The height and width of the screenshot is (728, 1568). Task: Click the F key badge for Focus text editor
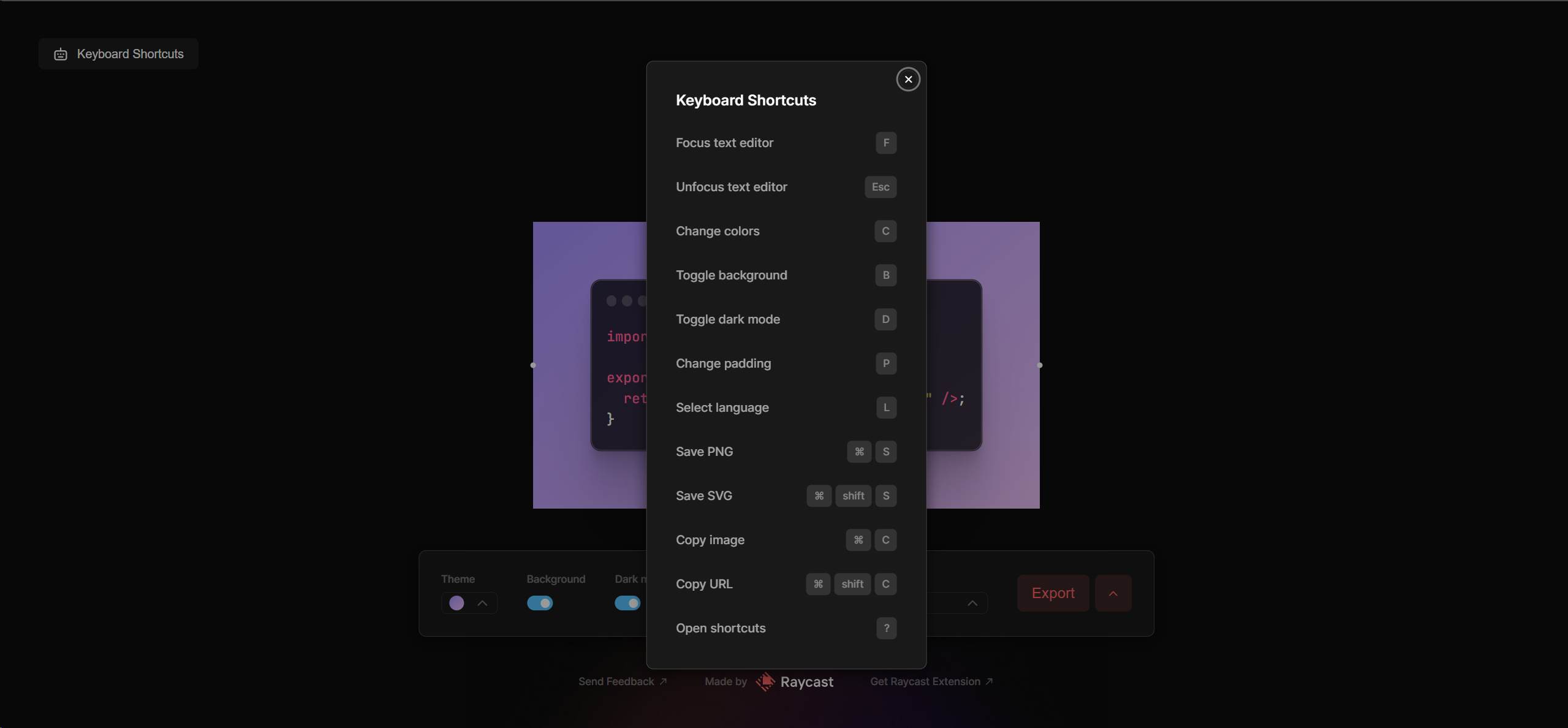[886, 143]
